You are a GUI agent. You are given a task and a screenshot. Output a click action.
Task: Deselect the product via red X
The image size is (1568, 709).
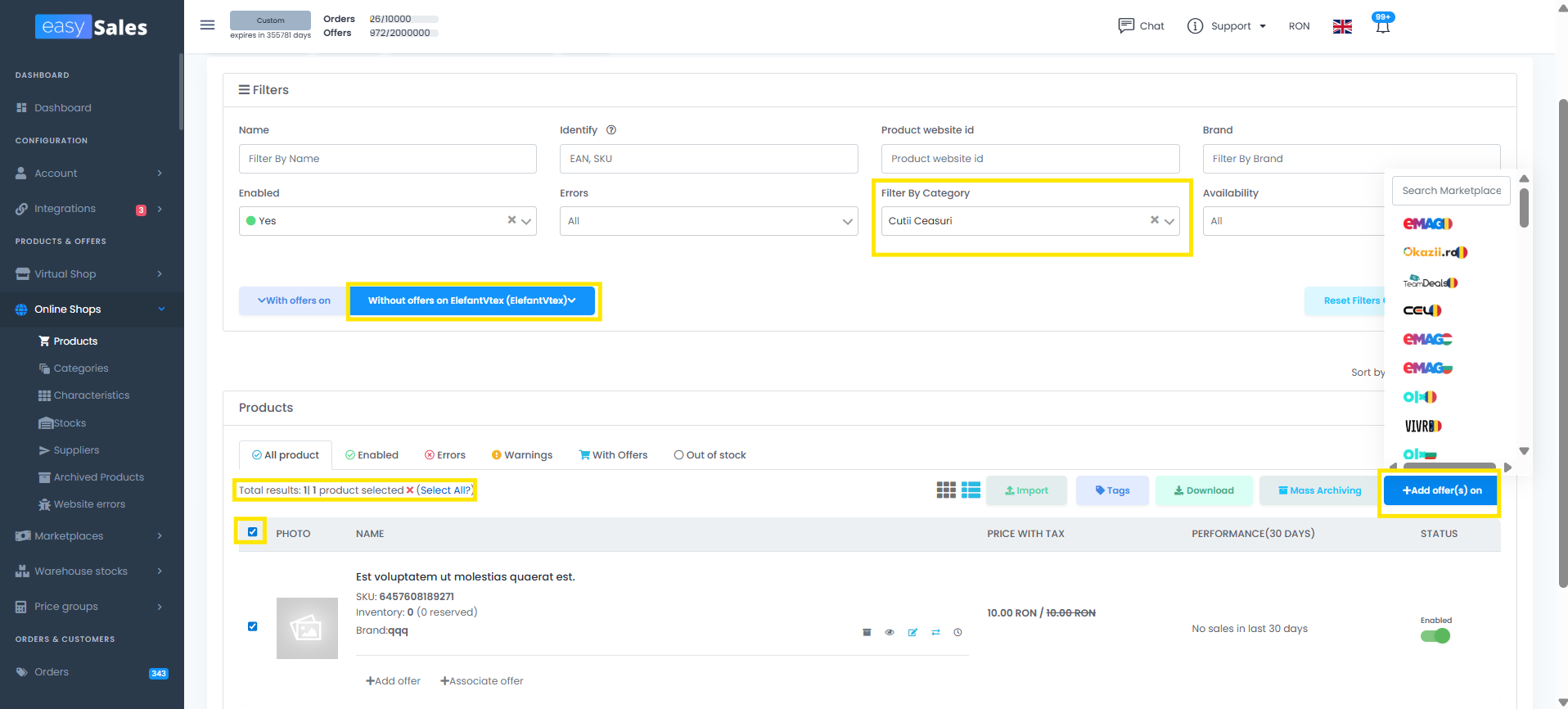click(410, 490)
